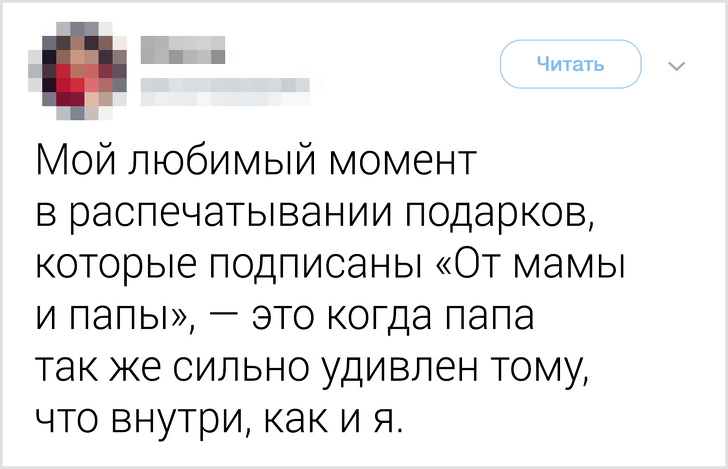This screenshot has height=469, width=728.
Task: Expand the tweet options chevron
Action: click(x=676, y=67)
